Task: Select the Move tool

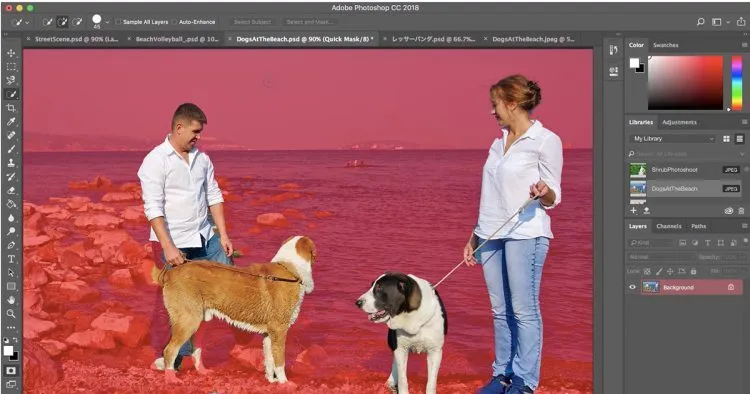Action: click(11, 53)
